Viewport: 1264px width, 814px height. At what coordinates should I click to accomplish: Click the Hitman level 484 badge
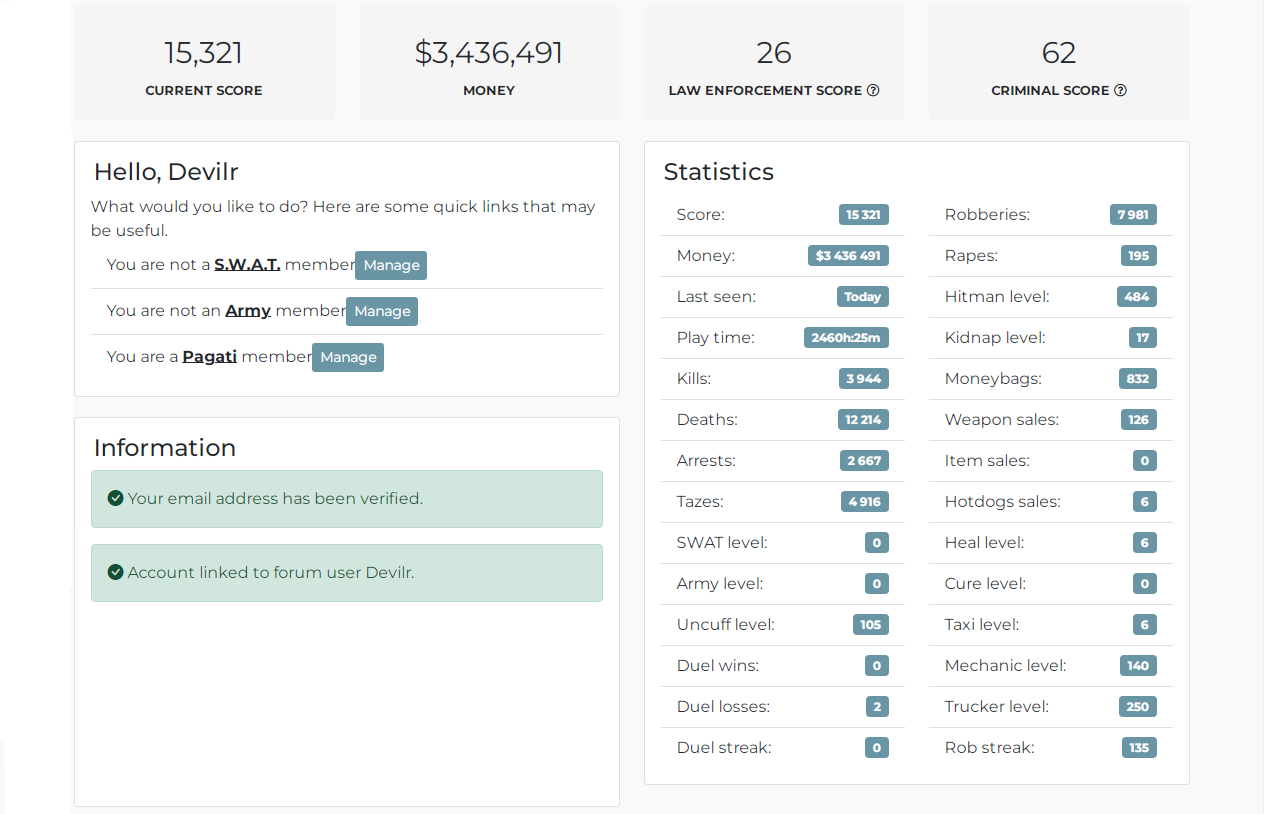tap(1137, 297)
